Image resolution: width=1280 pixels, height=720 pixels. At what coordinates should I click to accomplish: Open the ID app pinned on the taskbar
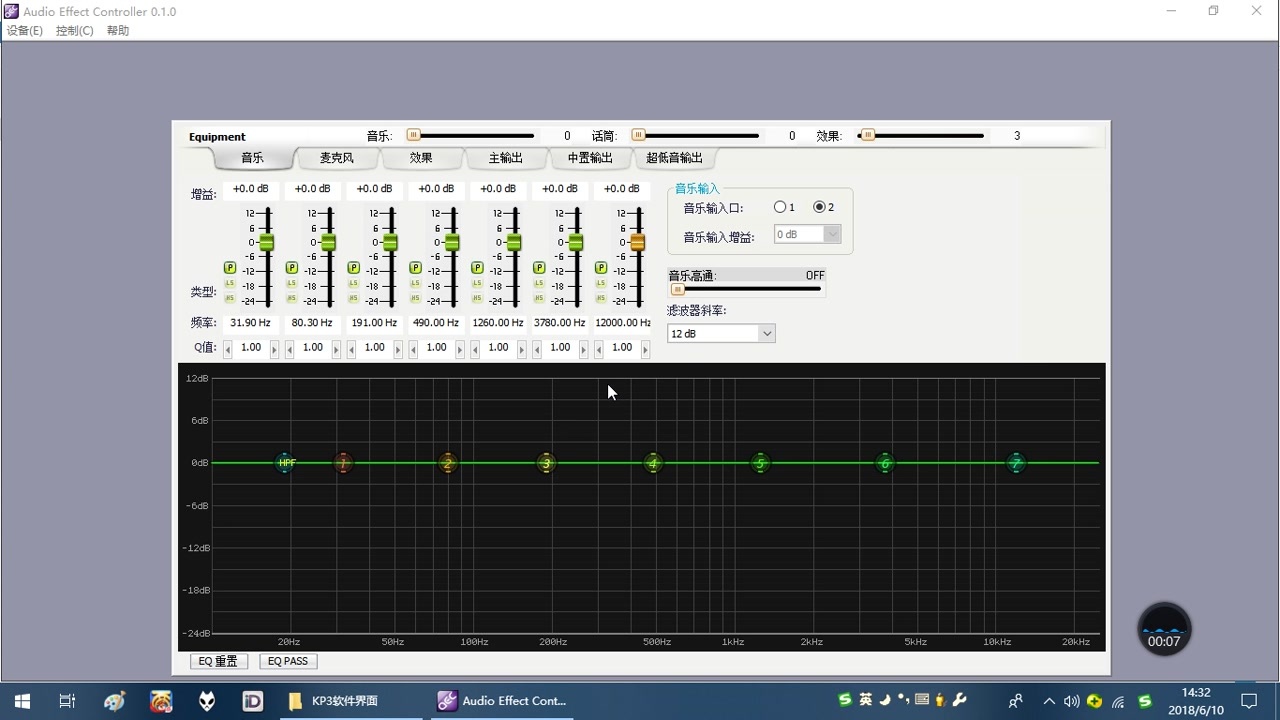pyautogui.click(x=252, y=701)
